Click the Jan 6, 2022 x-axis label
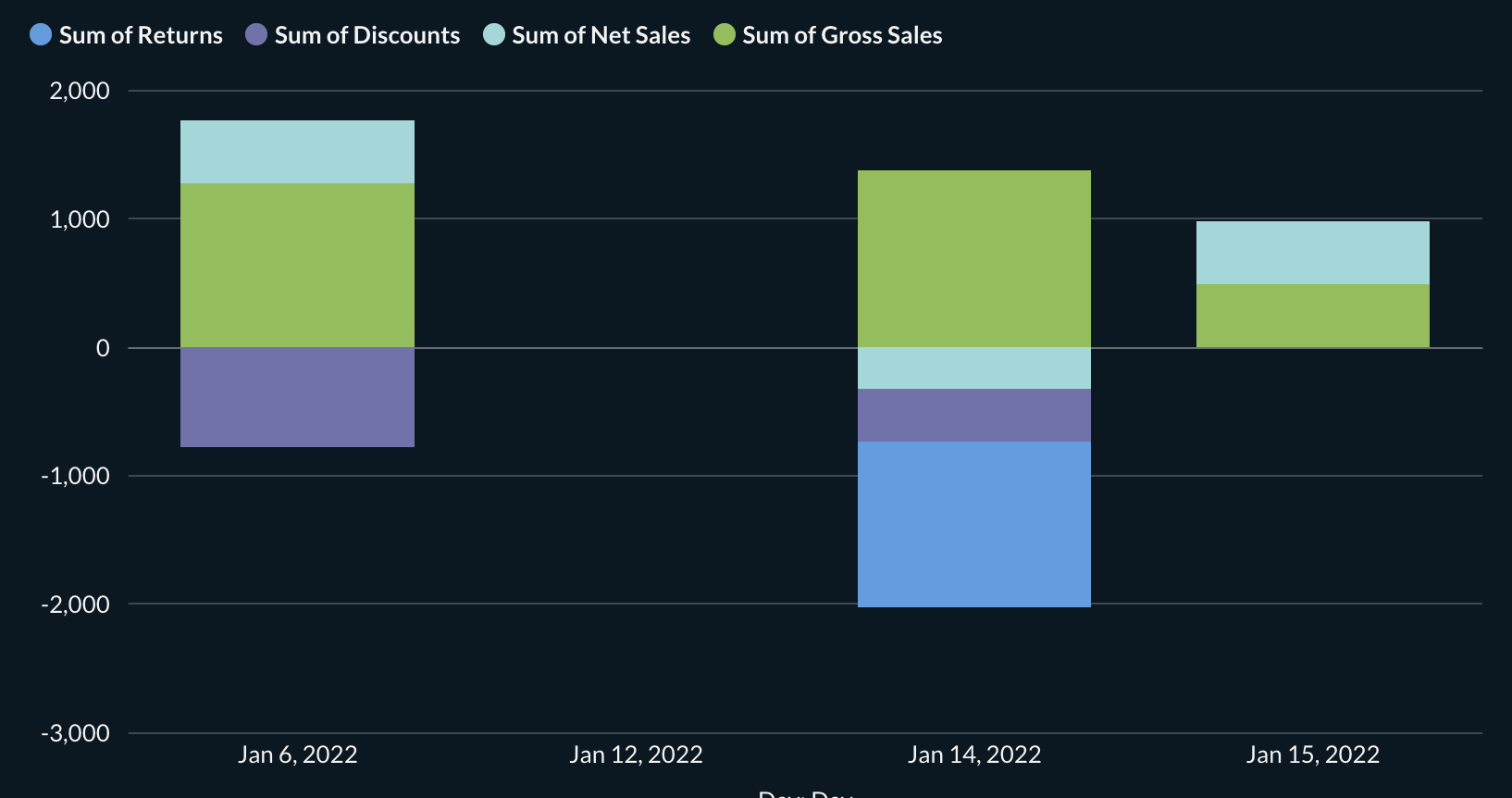The height and width of the screenshot is (798, 1512). 297,754
